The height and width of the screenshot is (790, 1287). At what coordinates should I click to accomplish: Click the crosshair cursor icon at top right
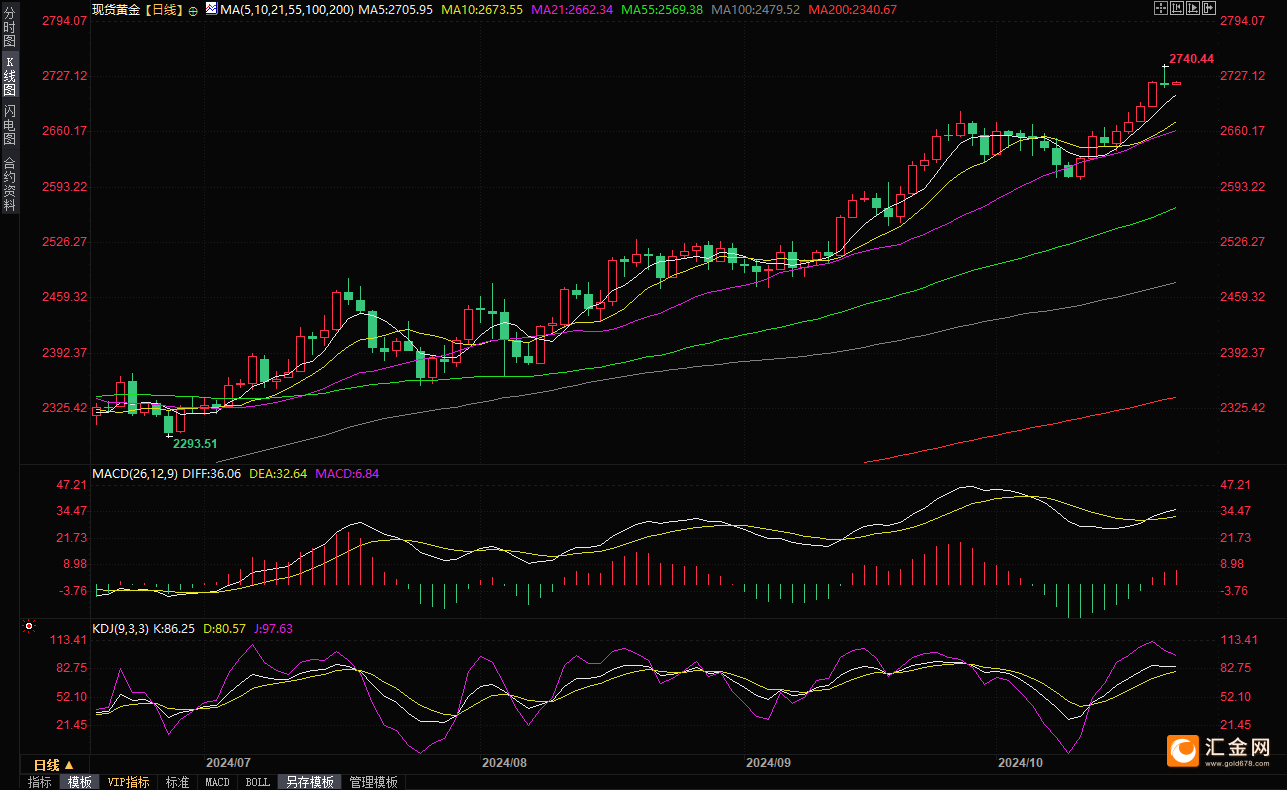(x=1161, y=8)
